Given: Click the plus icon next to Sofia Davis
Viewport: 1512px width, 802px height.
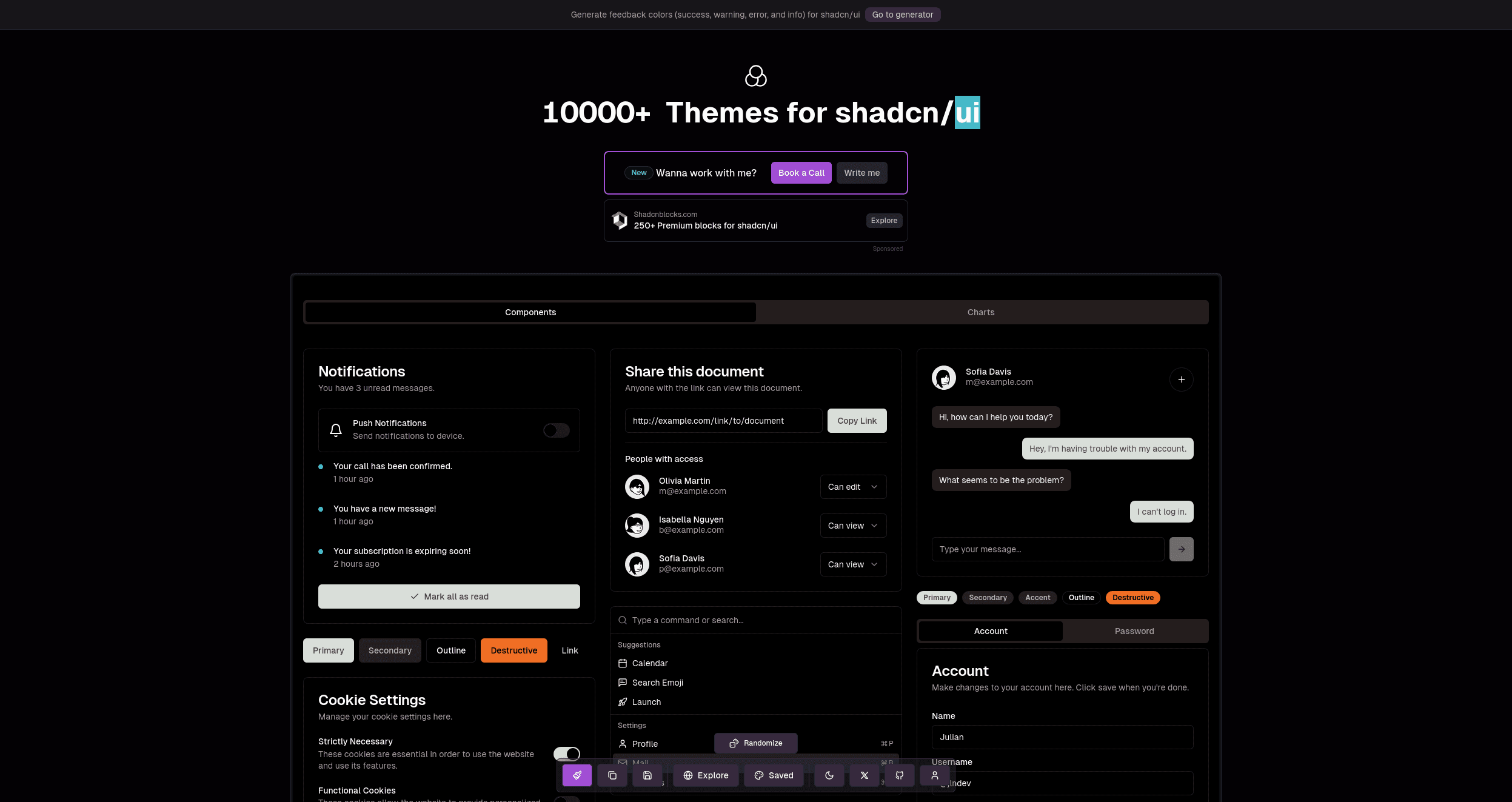Looking at the screenshot, I should (x=1181, y=379).
